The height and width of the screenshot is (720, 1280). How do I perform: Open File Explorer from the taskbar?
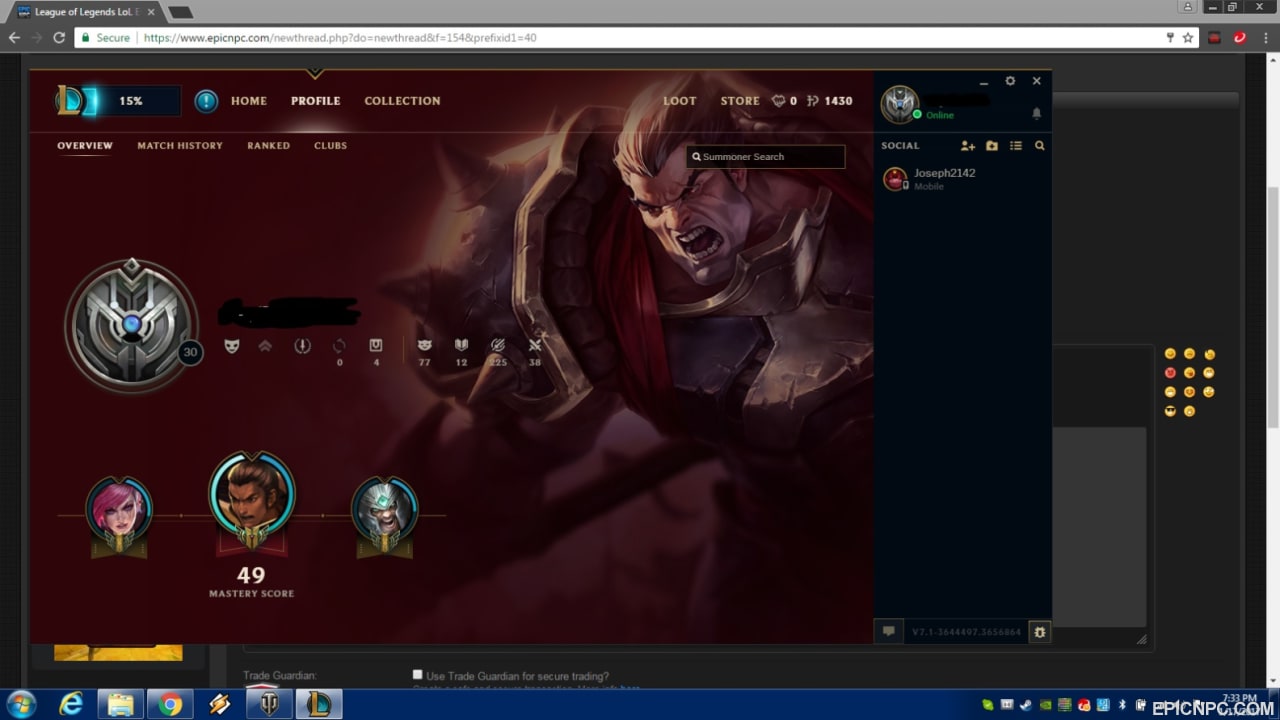click(x=120, y=704)
